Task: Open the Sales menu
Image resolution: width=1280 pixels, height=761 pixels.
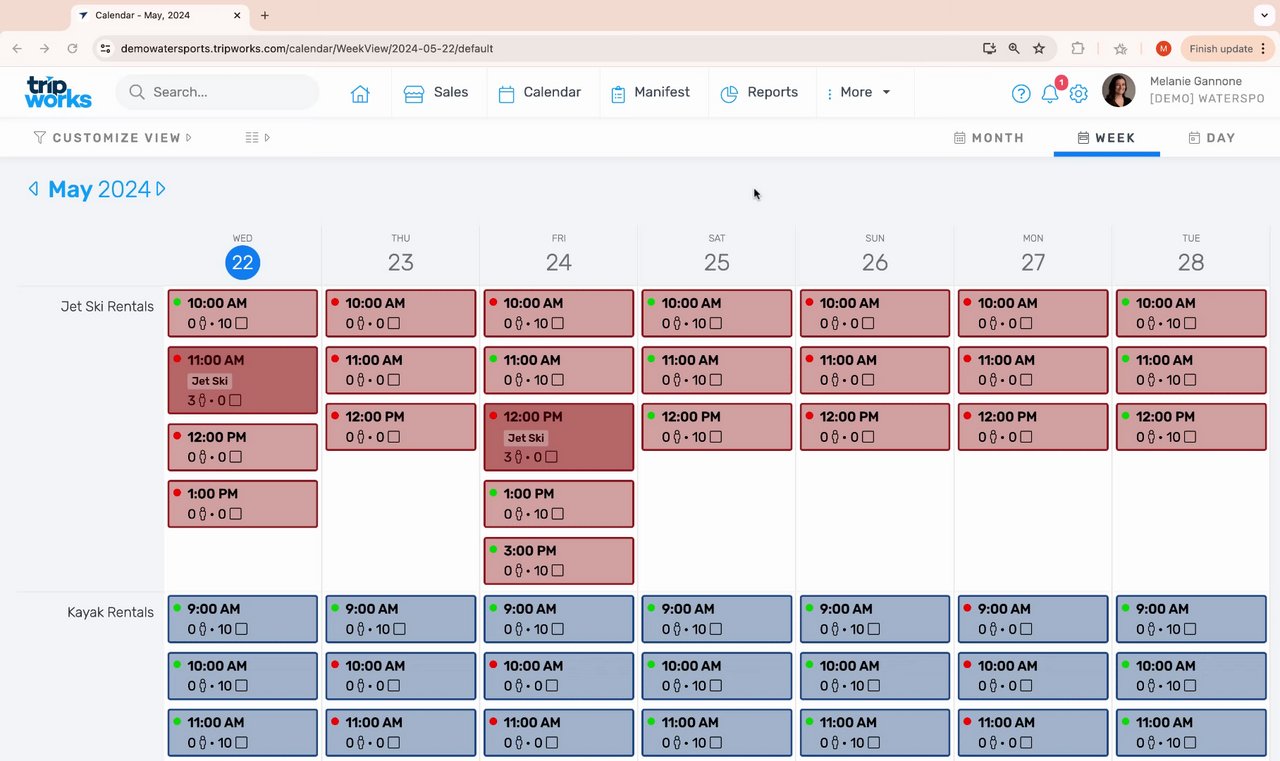Action: point(436,92)
